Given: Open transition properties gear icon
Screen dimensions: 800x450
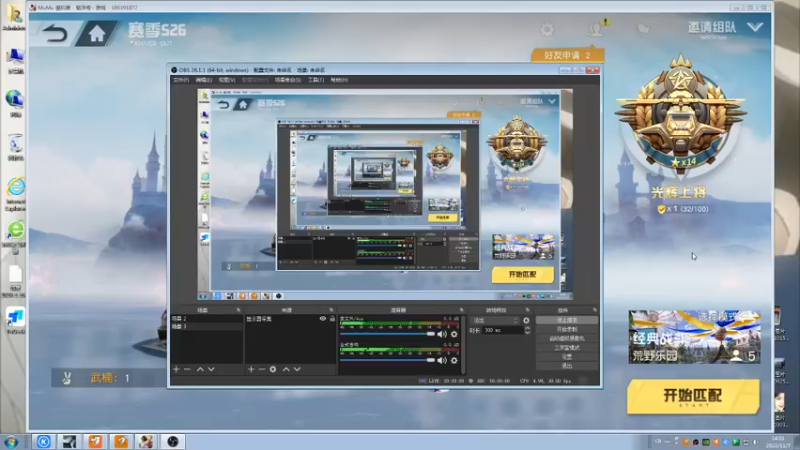Looking at the screenshot, I should tap(526, 320).
